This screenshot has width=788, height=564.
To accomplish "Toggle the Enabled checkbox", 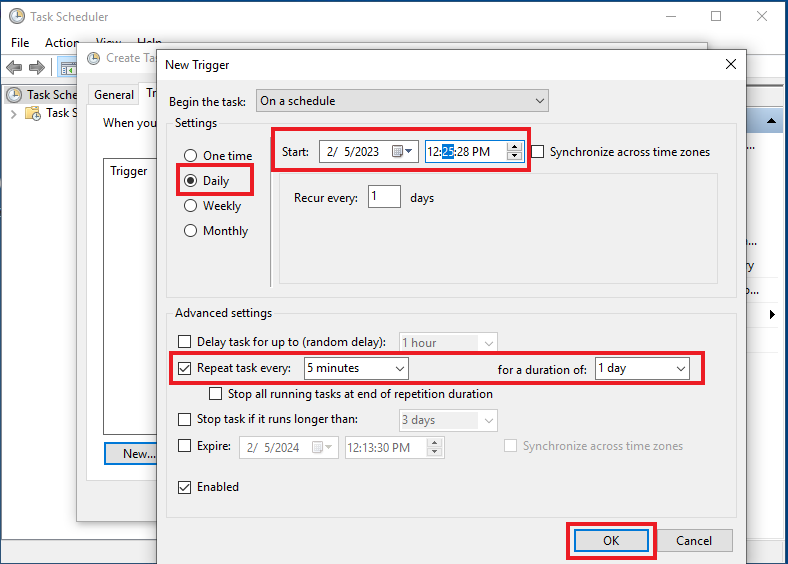I will (184, 487).
